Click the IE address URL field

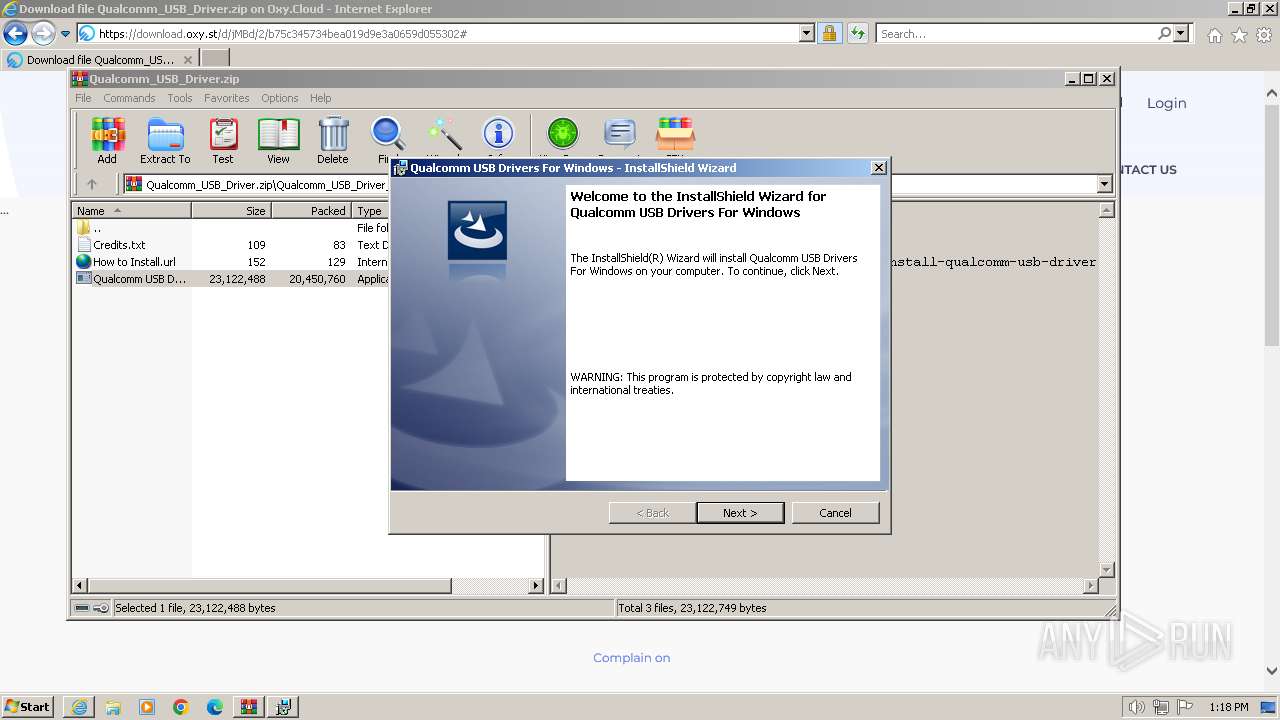click(447, 34)
